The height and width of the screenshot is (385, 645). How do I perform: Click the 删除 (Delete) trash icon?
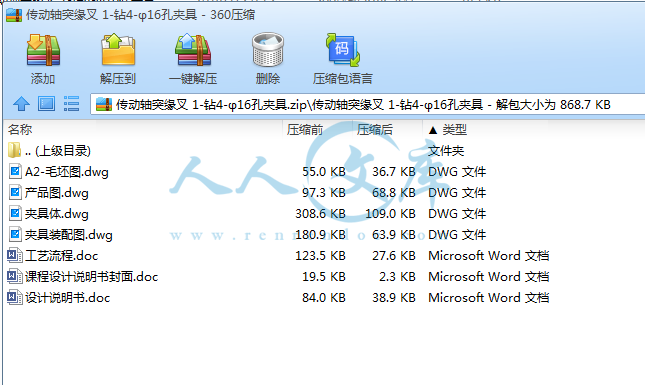click(x=268, y=50)
